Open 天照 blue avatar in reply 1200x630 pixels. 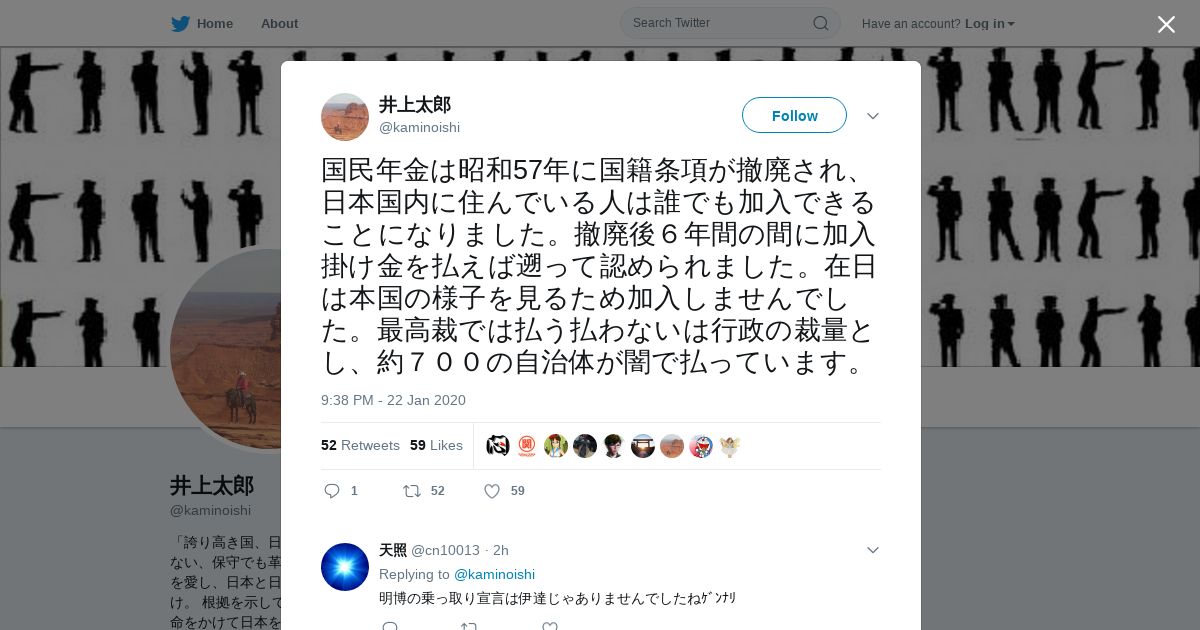pos(345,567)
